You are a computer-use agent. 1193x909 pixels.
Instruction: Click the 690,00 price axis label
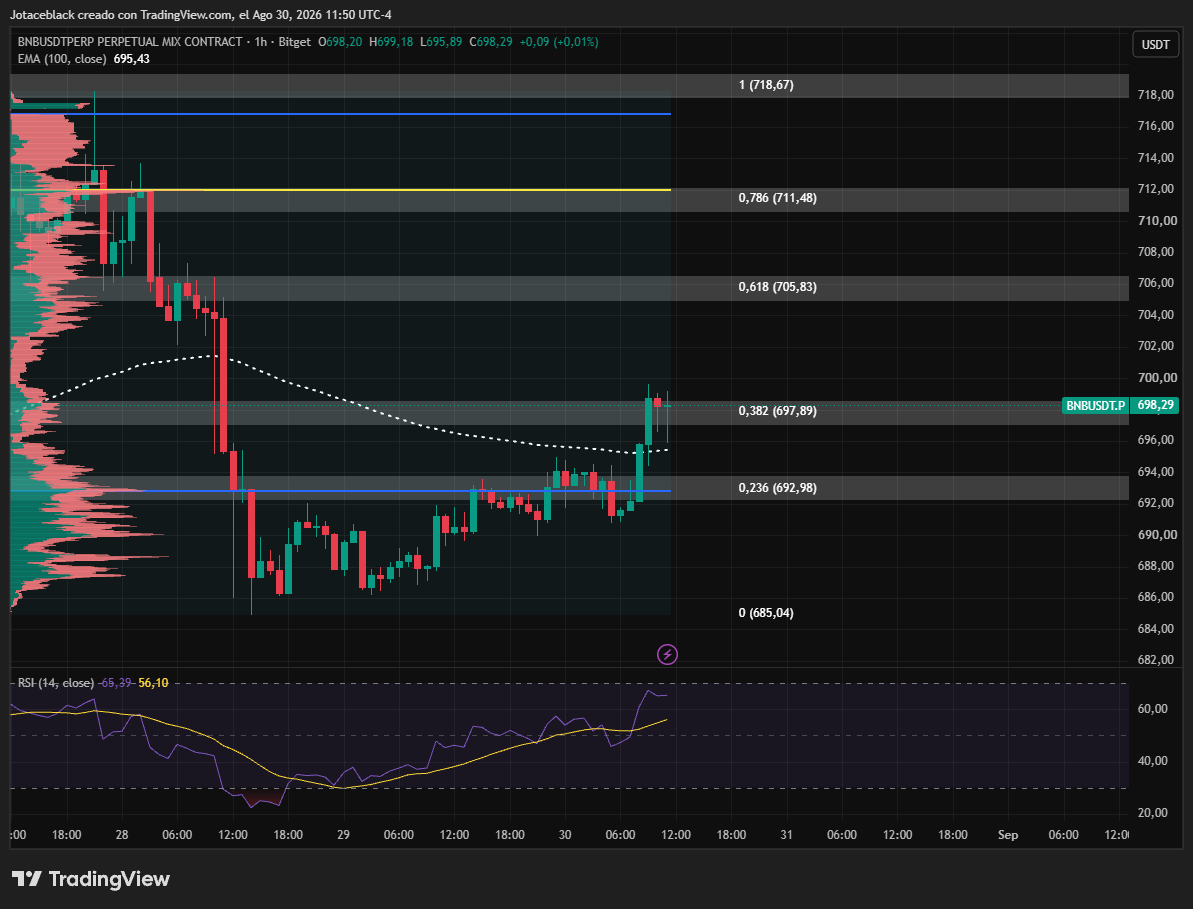pos(1155,535)
